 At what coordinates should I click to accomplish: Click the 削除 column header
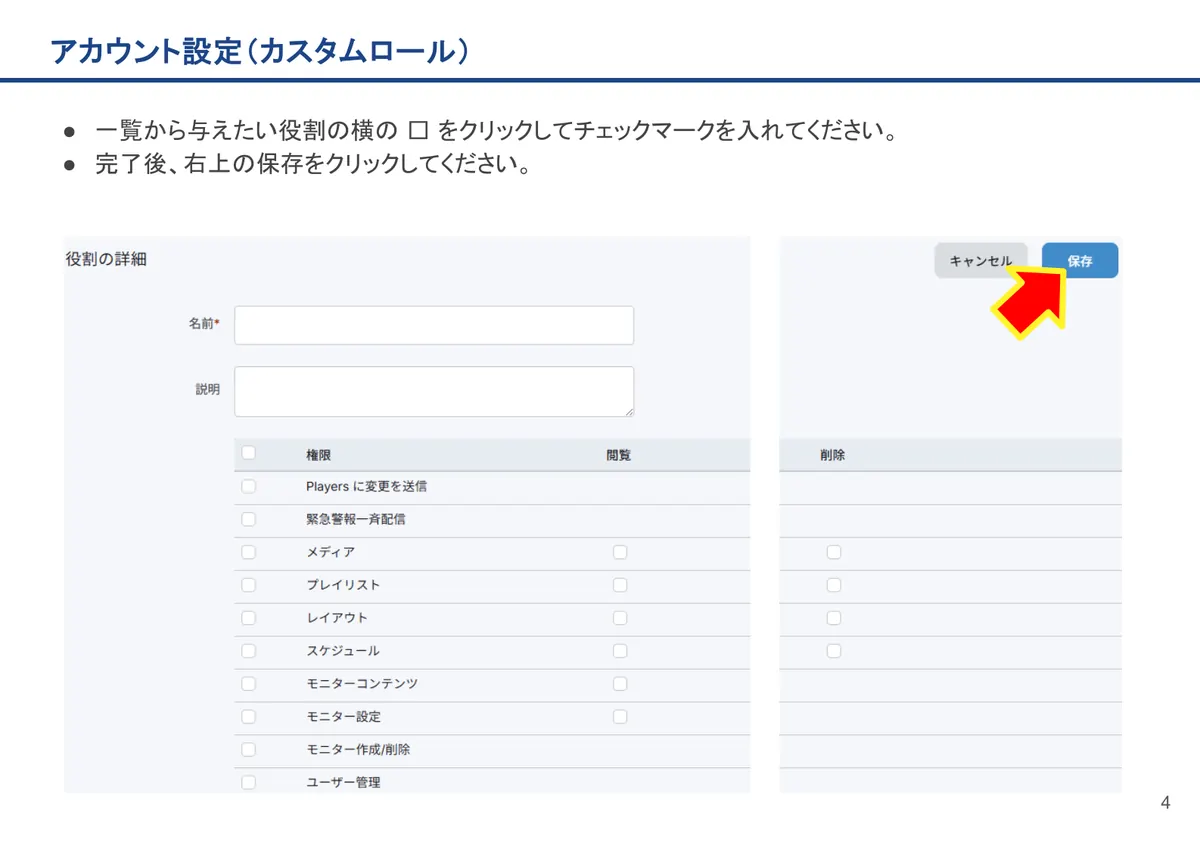832,455
